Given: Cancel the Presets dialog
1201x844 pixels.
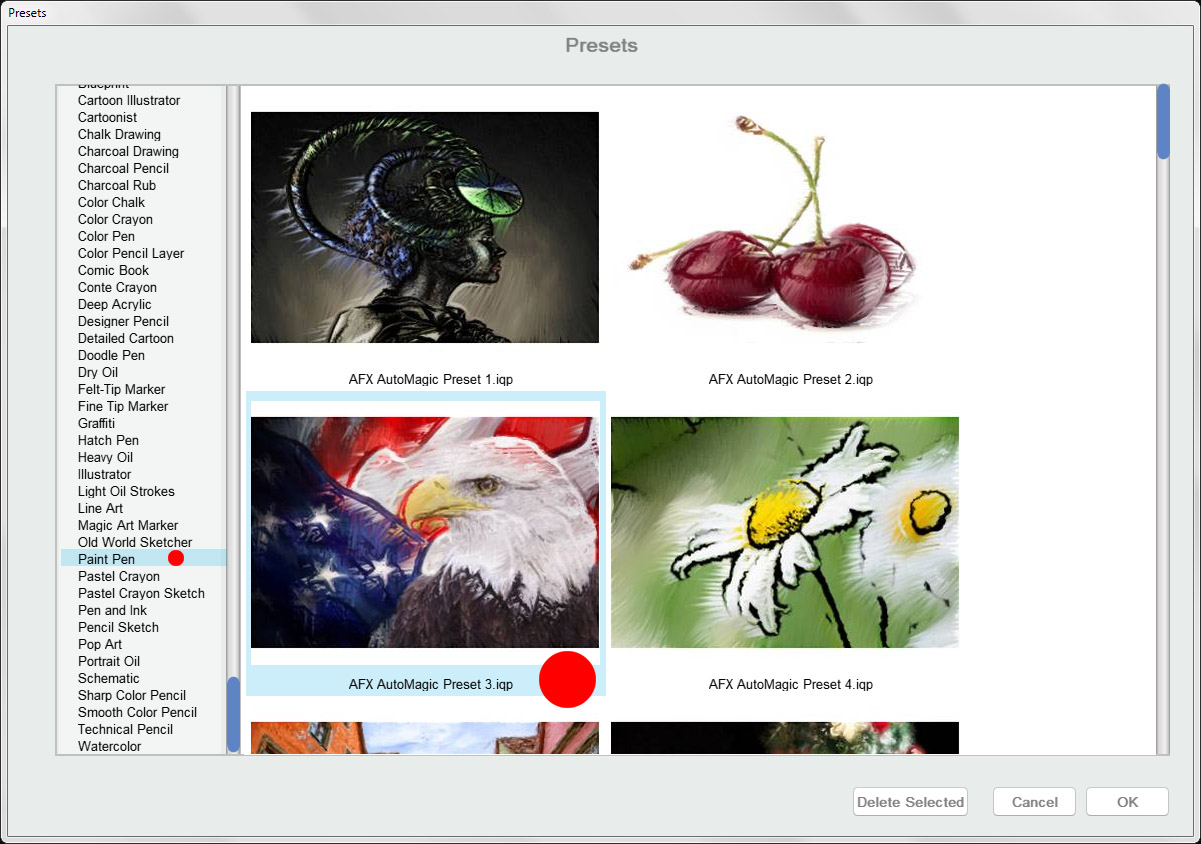Looking at the screenshot, I should 1034,802.
